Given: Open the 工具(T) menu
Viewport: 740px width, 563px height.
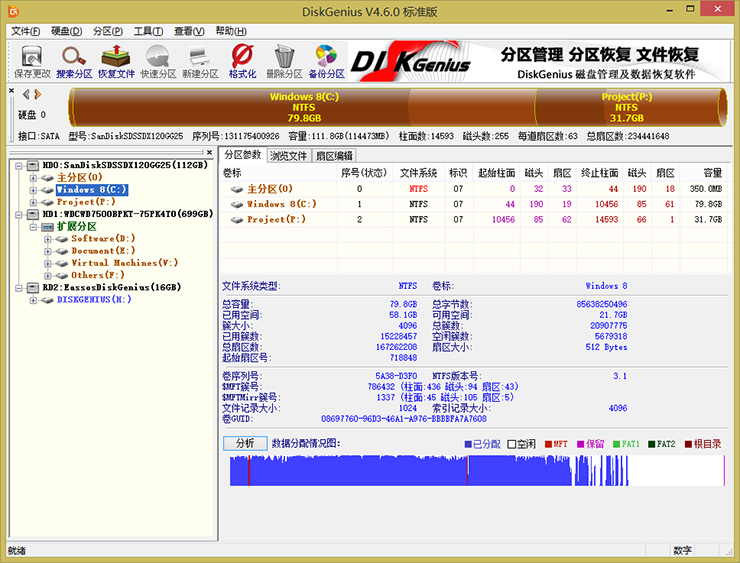Looking at the screenshot, I should point(149,31).
